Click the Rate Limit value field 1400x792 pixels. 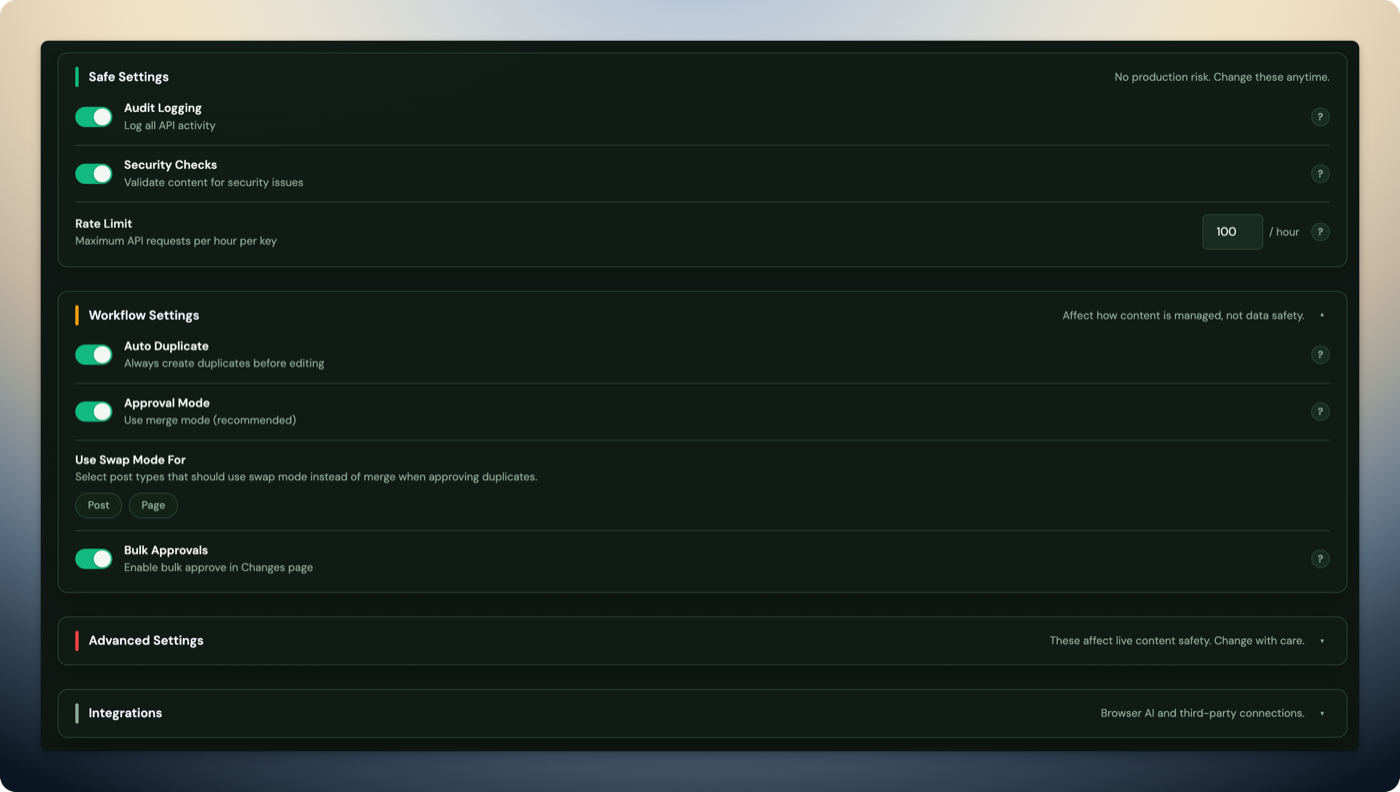click(x=1232, y=231)
